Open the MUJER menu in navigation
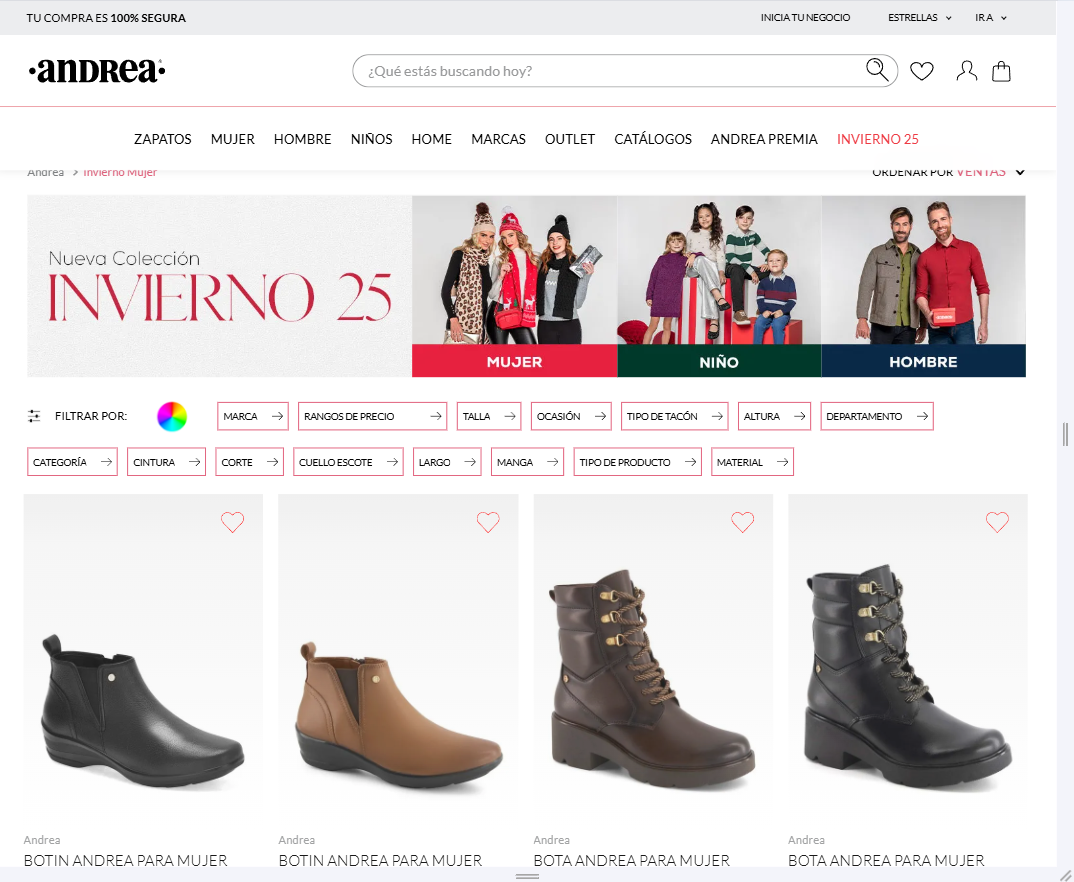This screenshot has width=1074, height=882. coord(232,139)
